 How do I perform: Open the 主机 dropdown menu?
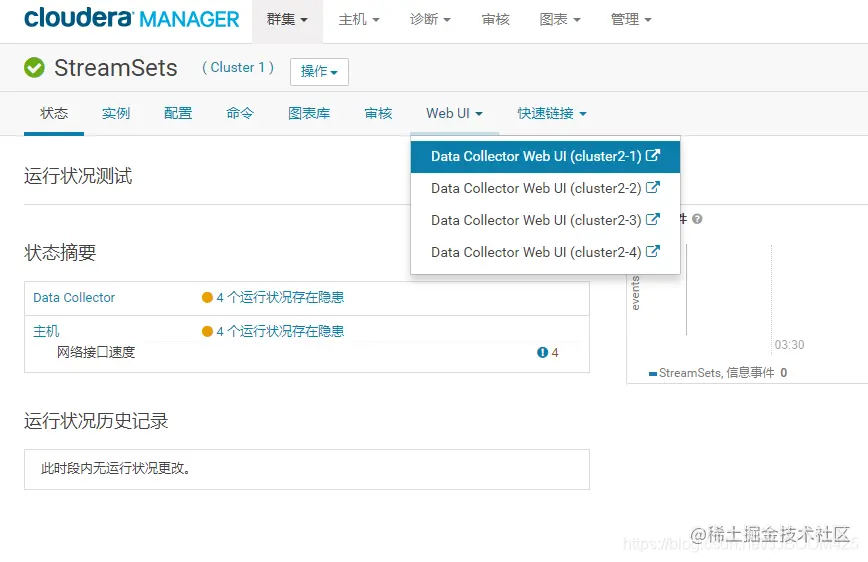[359, 20]
